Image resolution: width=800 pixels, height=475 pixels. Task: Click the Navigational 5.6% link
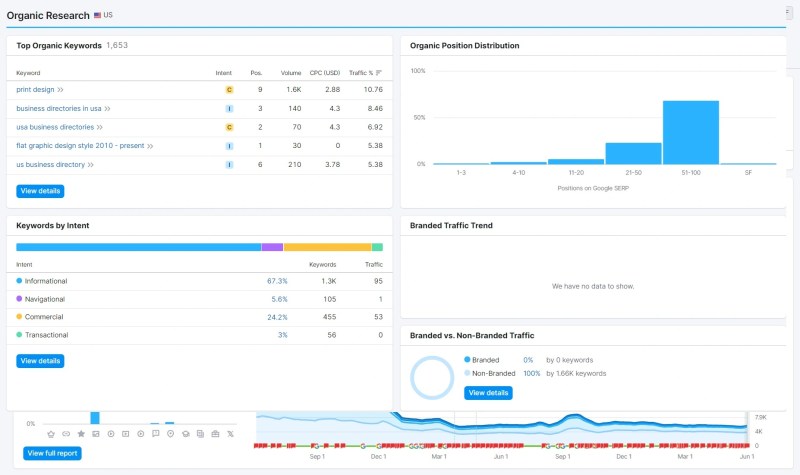click(x=279, y=299)
